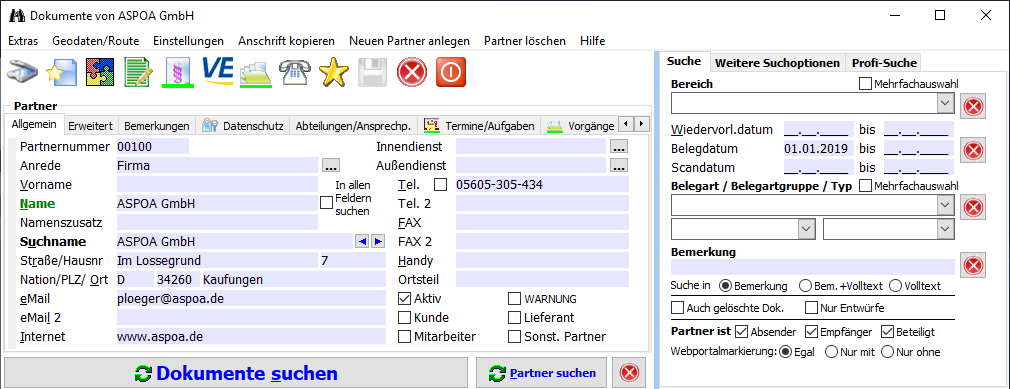Open the puzzle pieces toolbar icon

click(x=100, y=72)
